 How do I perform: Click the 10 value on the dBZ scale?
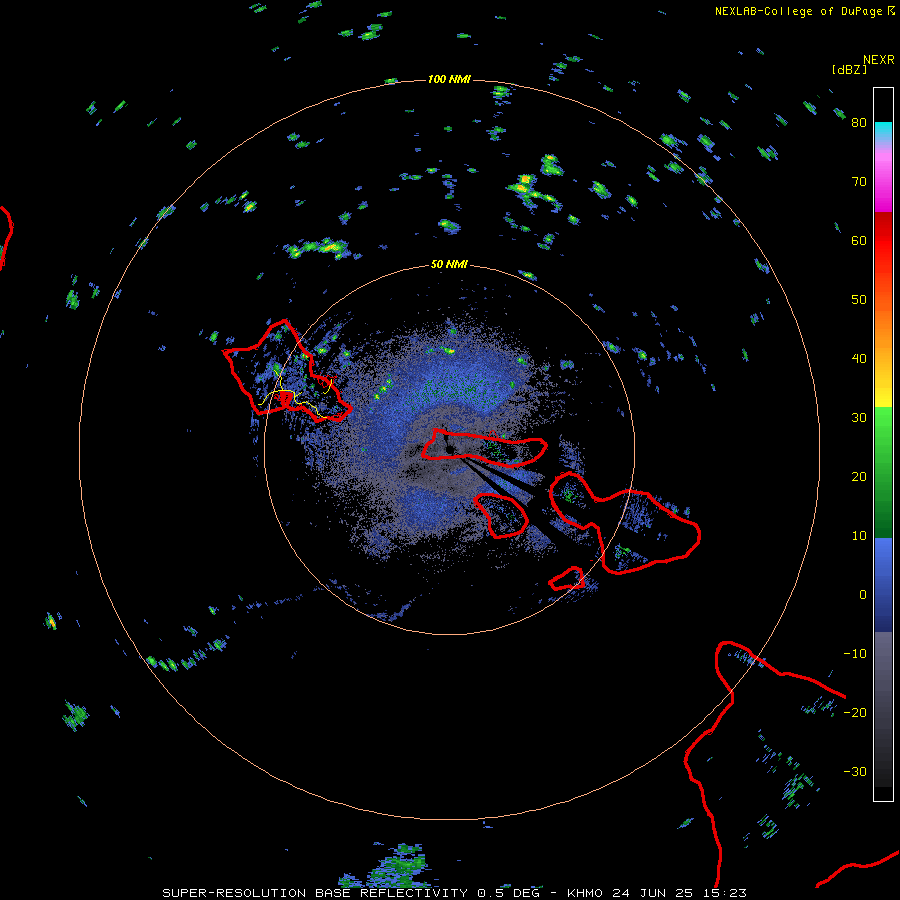859,536
